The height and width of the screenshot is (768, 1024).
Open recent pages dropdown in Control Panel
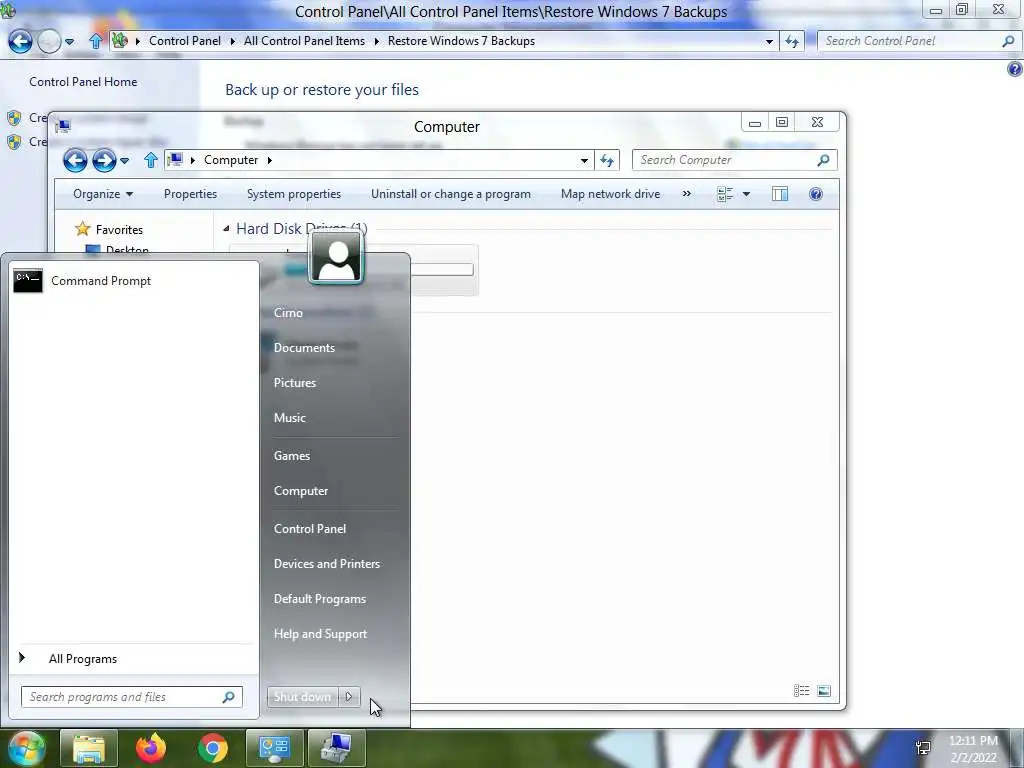69,42
